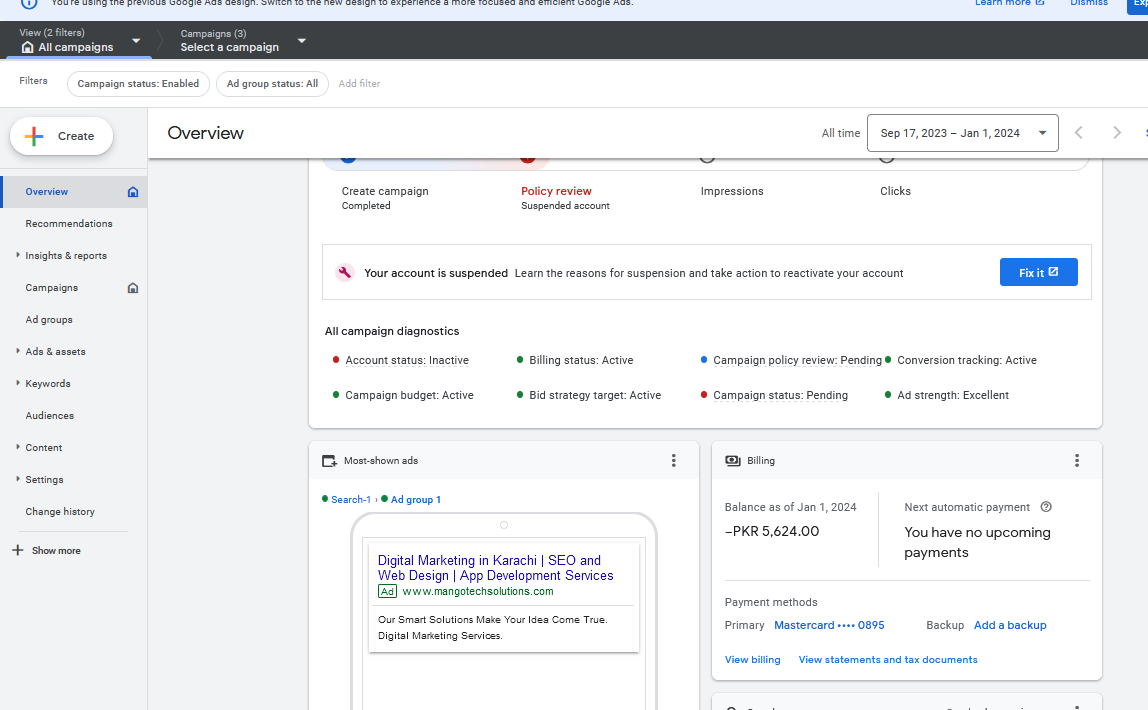
Task: Expand Insights & reports section
Action: click(x=18, y=255)
